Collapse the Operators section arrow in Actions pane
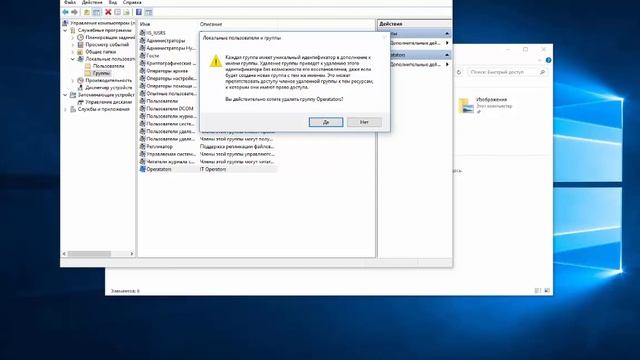Viewport: 640px width, 360px height. tap(447, 55)
